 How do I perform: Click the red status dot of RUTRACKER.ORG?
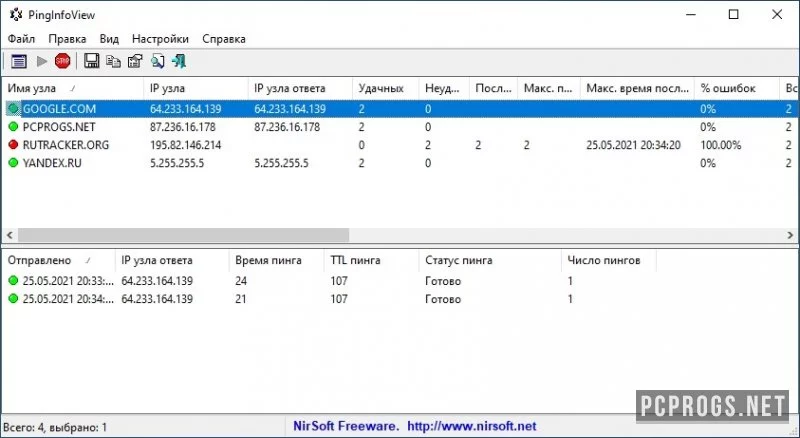[x=13, y=145]
